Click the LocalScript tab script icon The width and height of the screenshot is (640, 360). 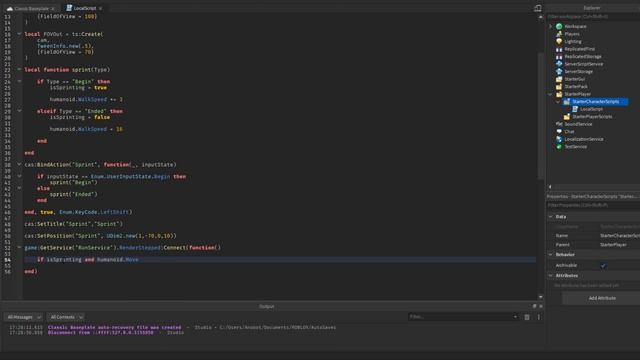69,8
